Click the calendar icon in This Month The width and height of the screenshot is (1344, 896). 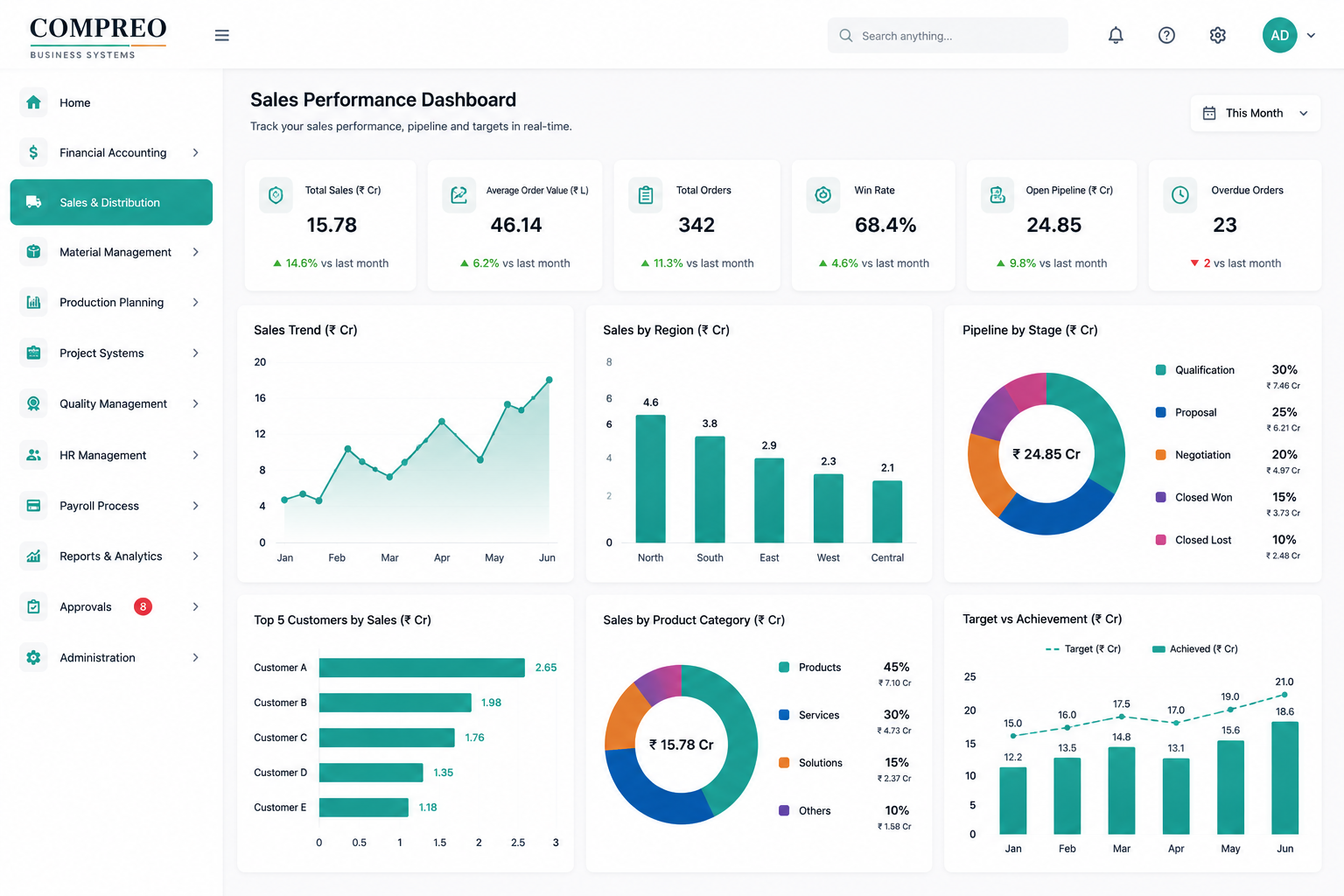1209,113
